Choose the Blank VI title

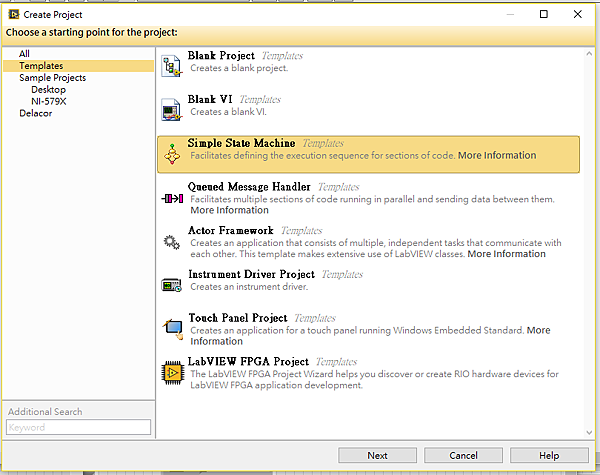(x=210, y=100)
